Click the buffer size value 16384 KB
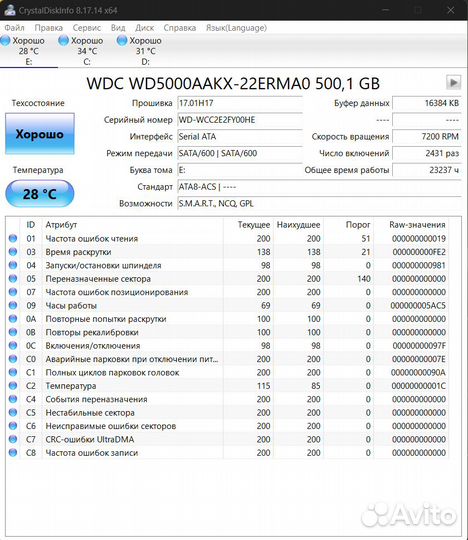This screenshot has height=540, width=468. coord(426,103)
